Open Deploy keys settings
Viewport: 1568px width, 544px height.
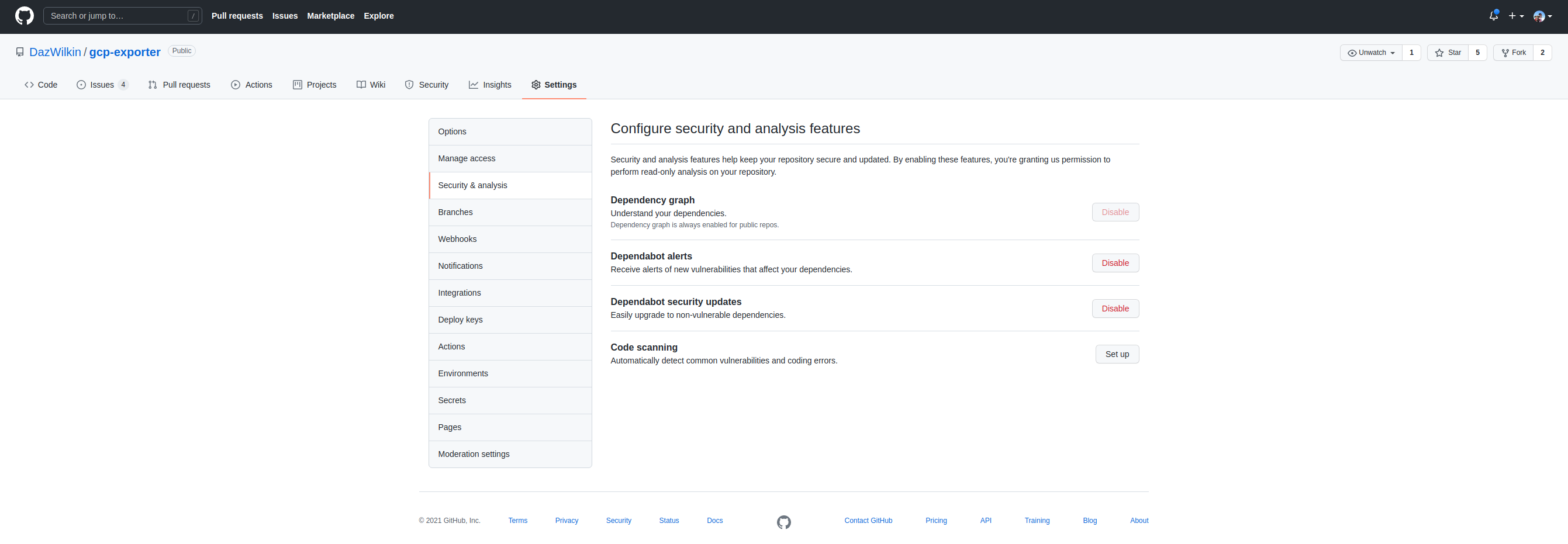coord(510,320)
